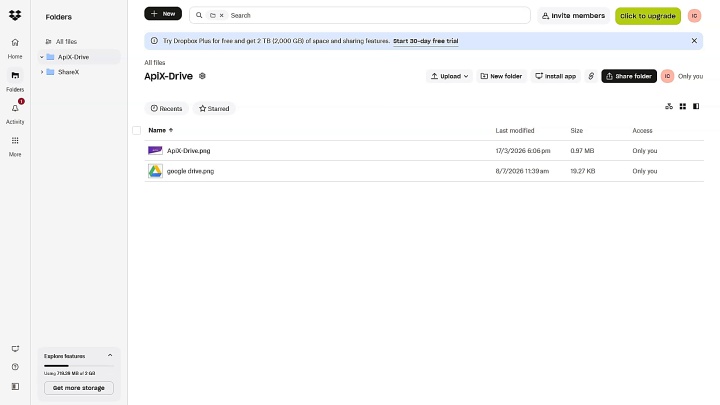This screenshot has width=720, height=405.
Task: Open the Dropbox logo home
Action: coord(15,15)
